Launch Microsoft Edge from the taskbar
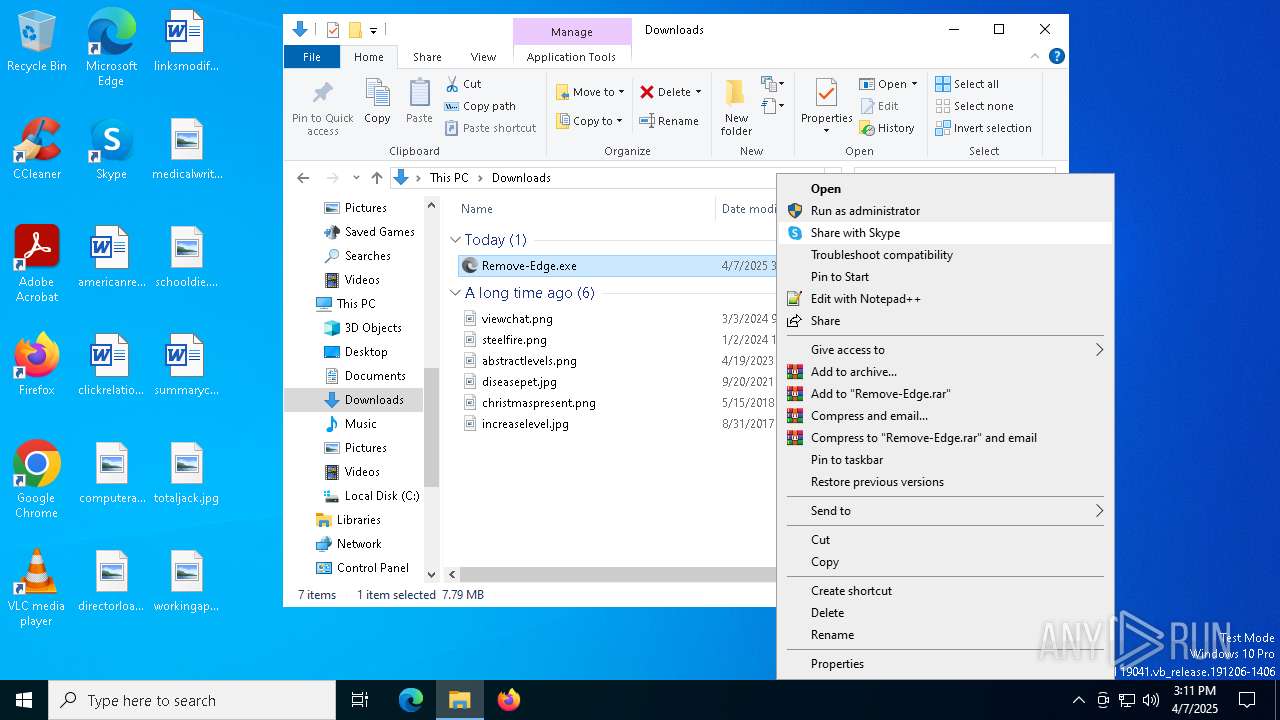The image size is (1280, 720). coord(411,700)
